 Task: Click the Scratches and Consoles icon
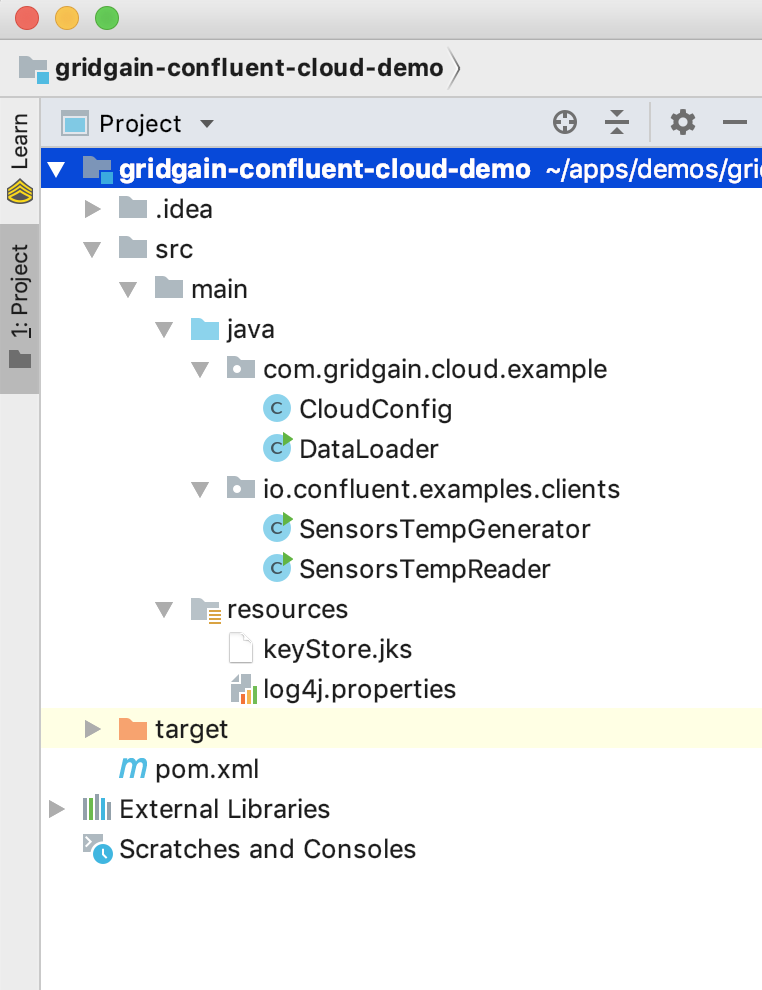click(97, 849)
